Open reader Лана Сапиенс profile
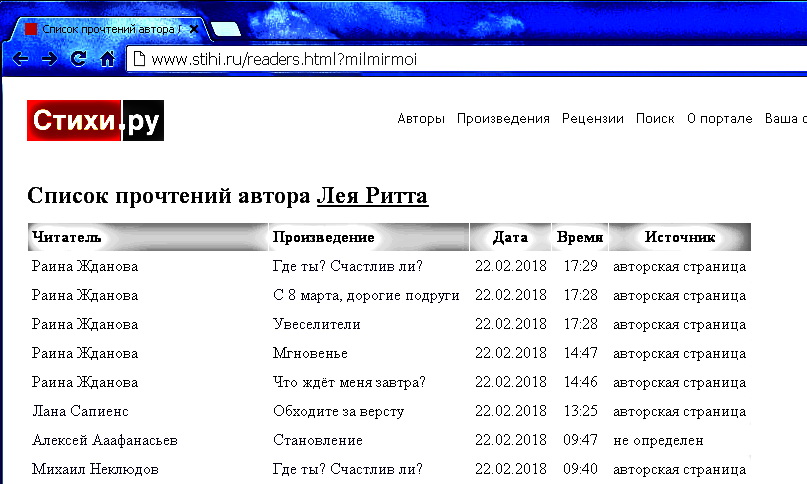Image resolution: width=807 pixels, height=484 pixels. [80, 411]
